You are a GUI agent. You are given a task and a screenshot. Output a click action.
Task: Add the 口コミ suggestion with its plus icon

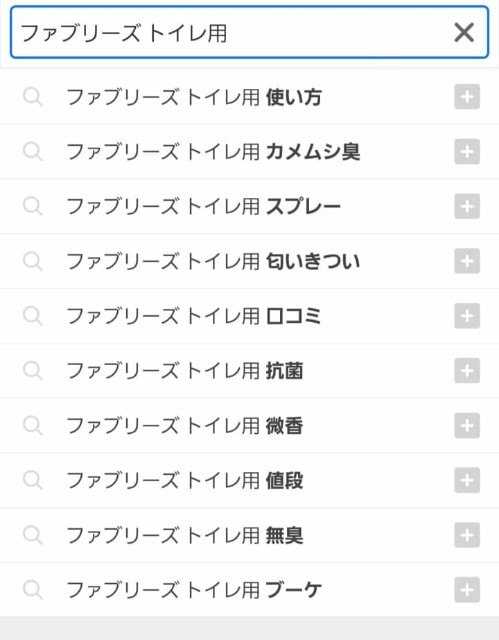(467, 316)
